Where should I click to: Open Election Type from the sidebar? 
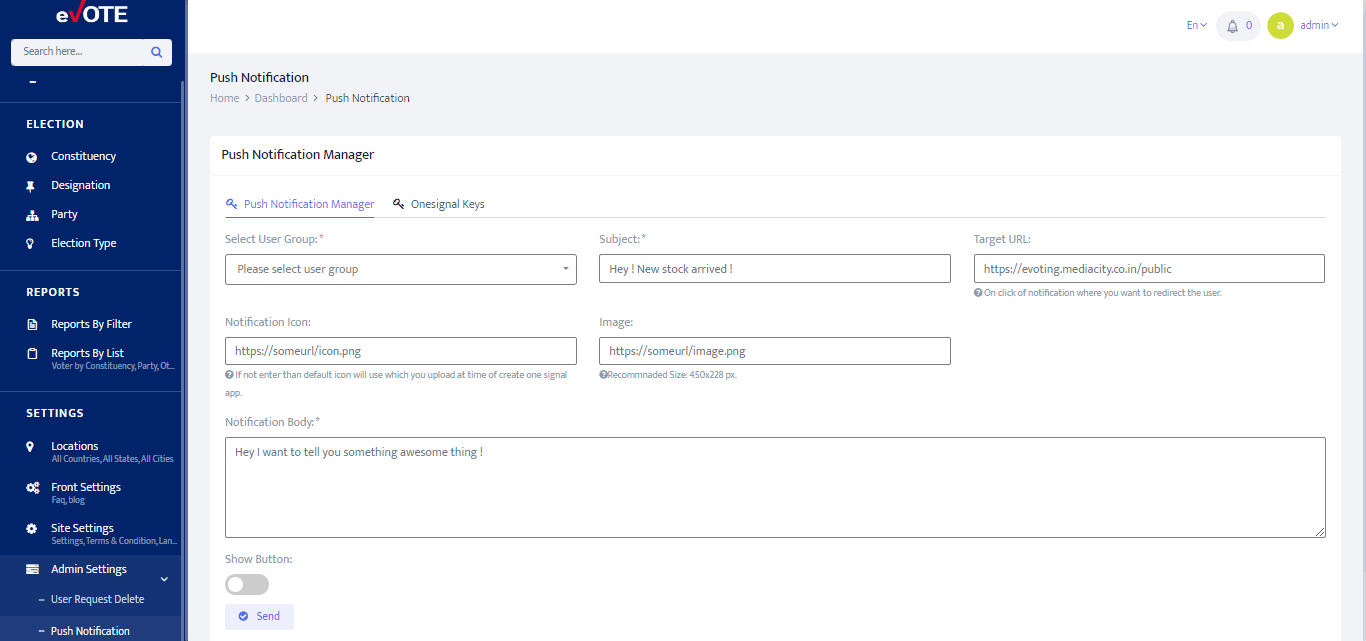click(83, 243)
